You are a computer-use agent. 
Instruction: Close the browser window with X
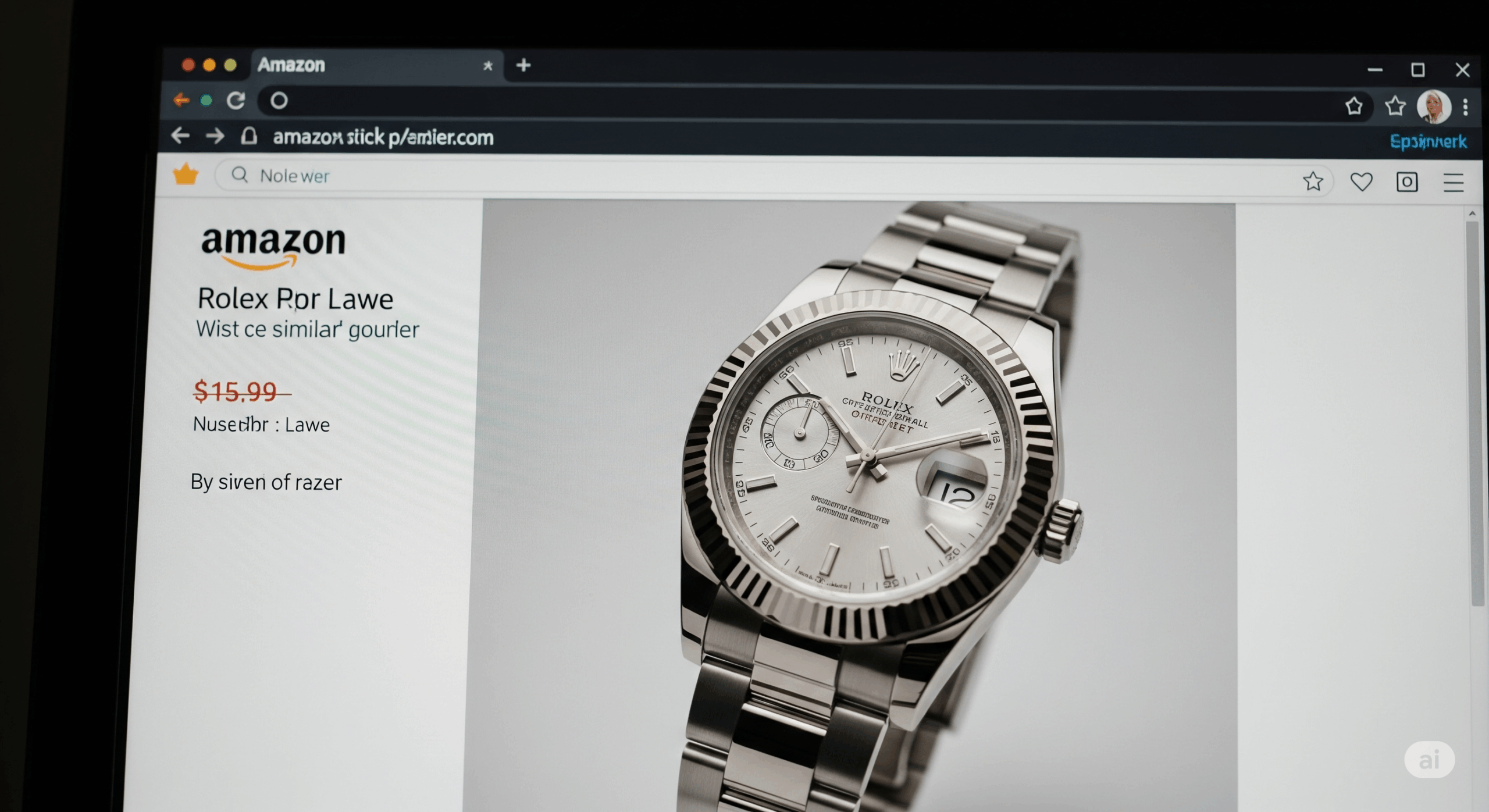point(1462,70)
